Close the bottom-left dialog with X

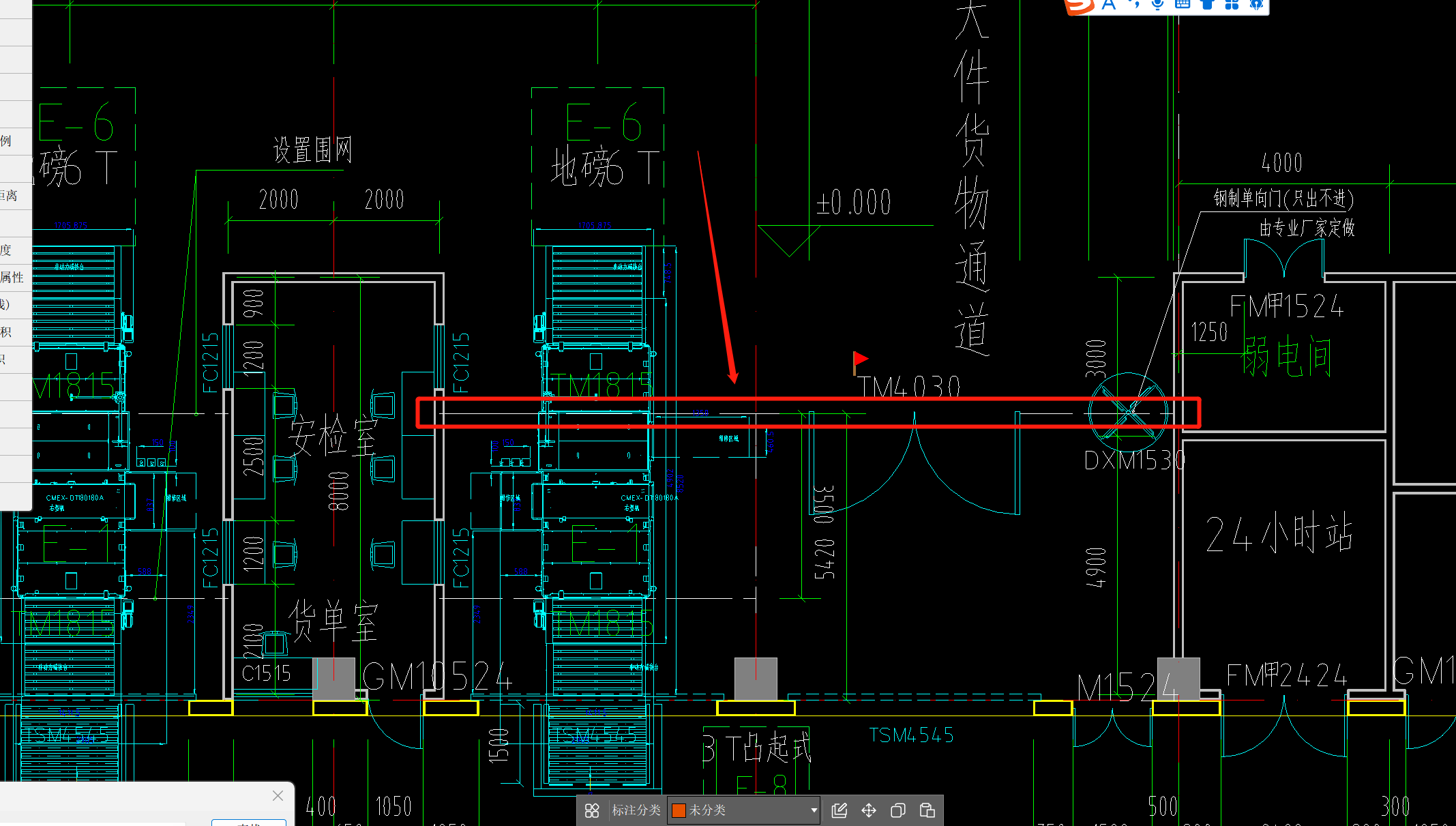[x=278, y=795]
